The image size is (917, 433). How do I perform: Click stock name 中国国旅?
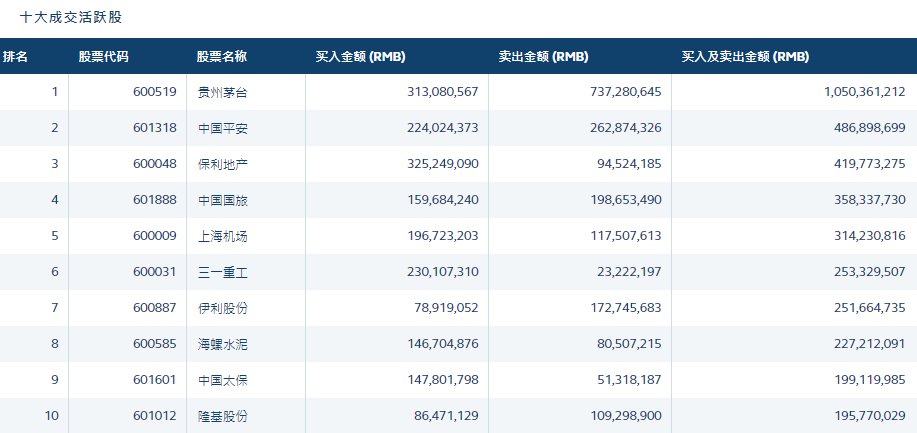[223, 200]
